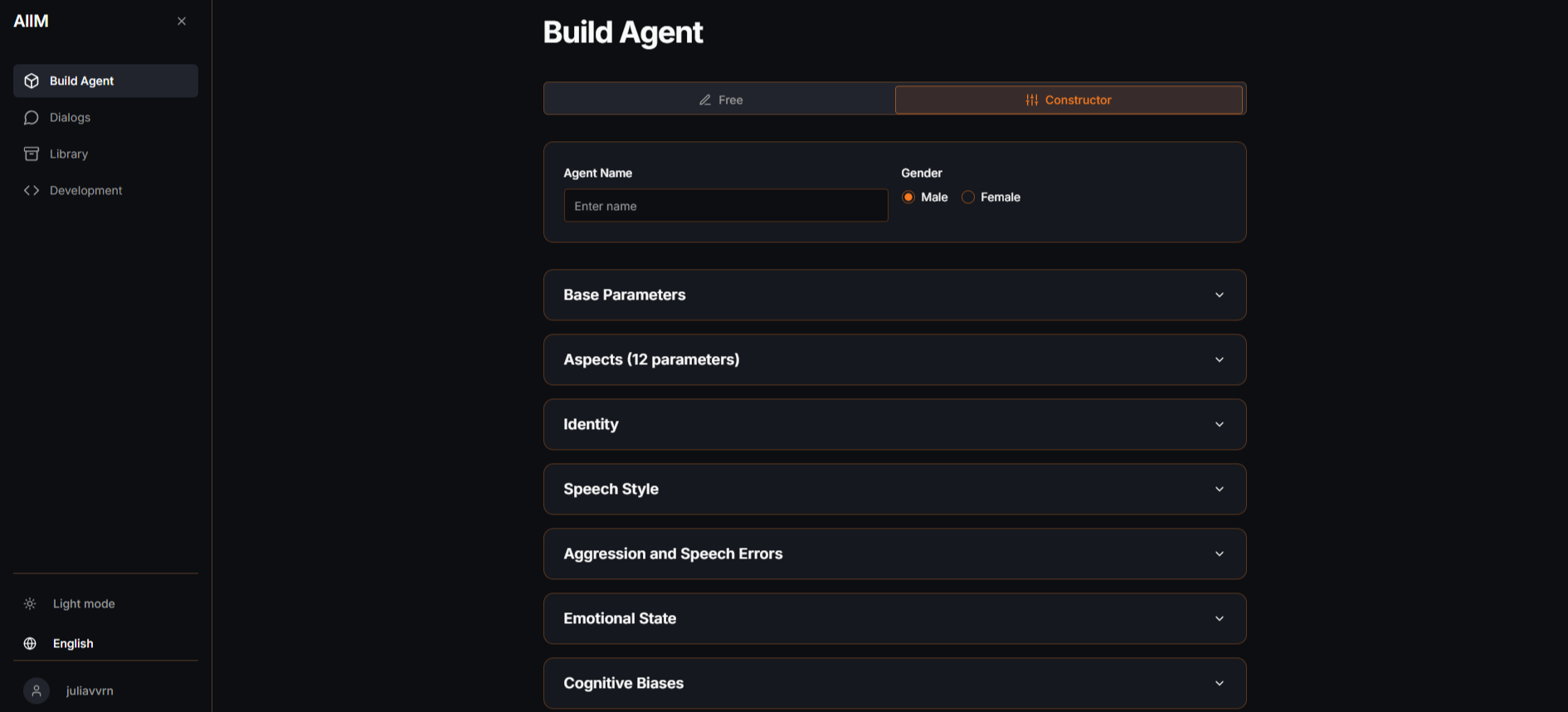Select the Male gender radio button
Image resolution: width=1568 pixels, height=712 pixels.
pyautogui.click(x=908, y=197)
